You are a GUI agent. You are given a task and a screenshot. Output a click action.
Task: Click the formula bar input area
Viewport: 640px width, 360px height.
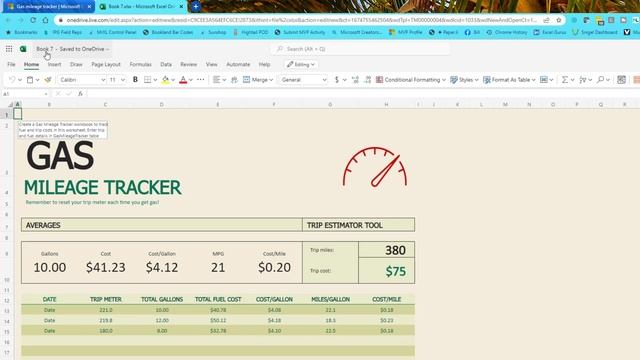(363, 94)
